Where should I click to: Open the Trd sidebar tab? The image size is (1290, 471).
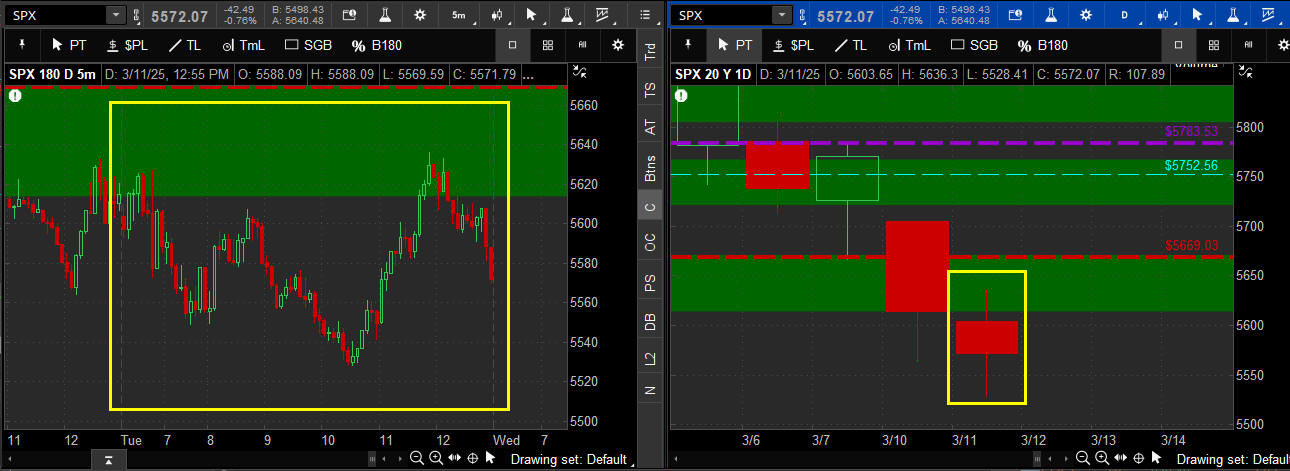click(x=650, y=52)
